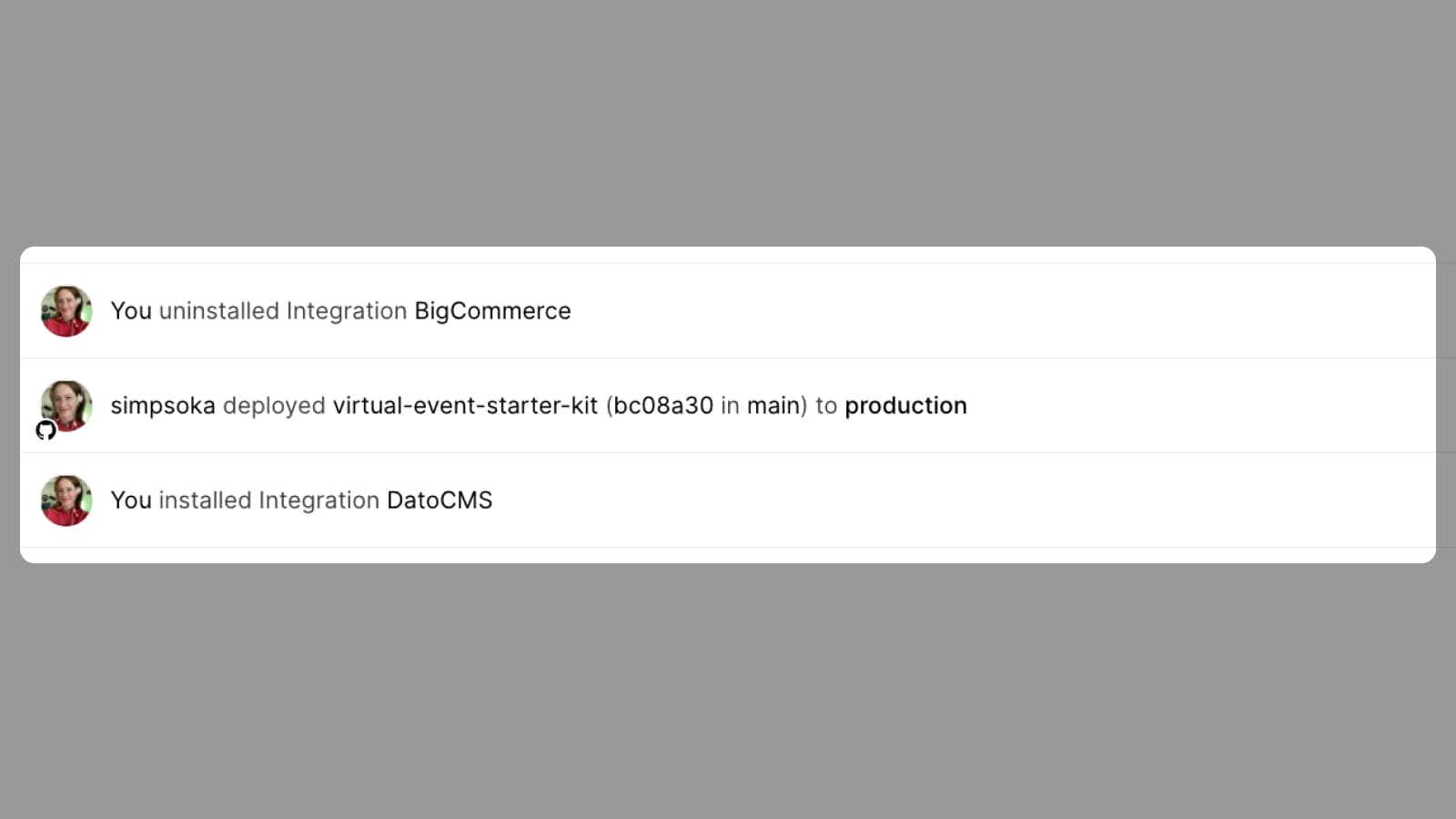Click the word "uninstalled" in the first event
1456x819 pixels.
coord(218,311)
